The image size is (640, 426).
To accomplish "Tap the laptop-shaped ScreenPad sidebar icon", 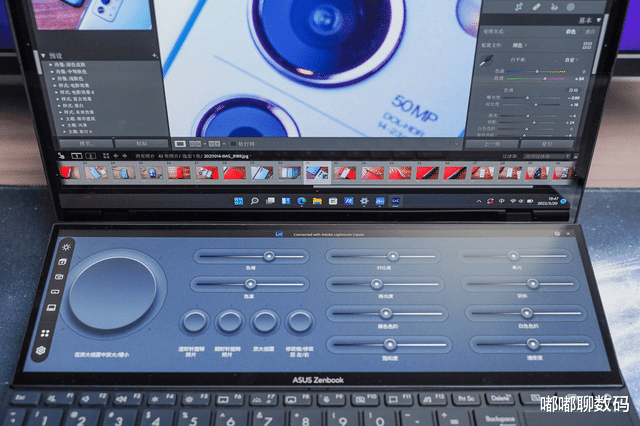I will (51, 308).
